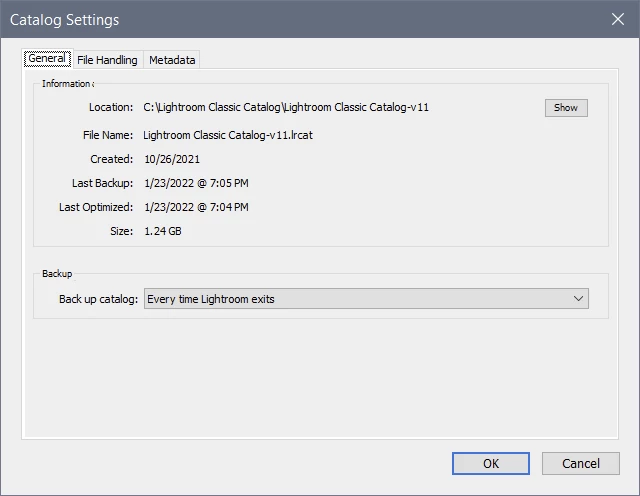Click the catalog size 1.24 GB
This screenshot has width=640, height=496.
tap(163, 231)
